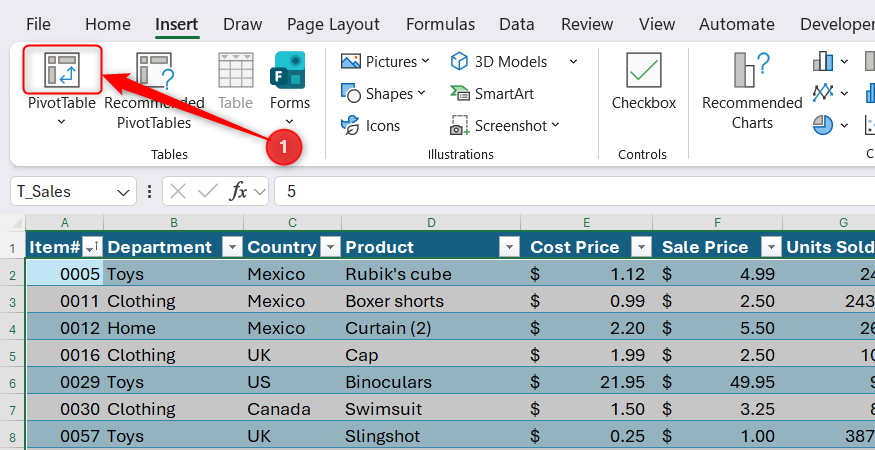This screenshot has width=875, height=450.
Task: Select column A header
Action: click(65, 223)
